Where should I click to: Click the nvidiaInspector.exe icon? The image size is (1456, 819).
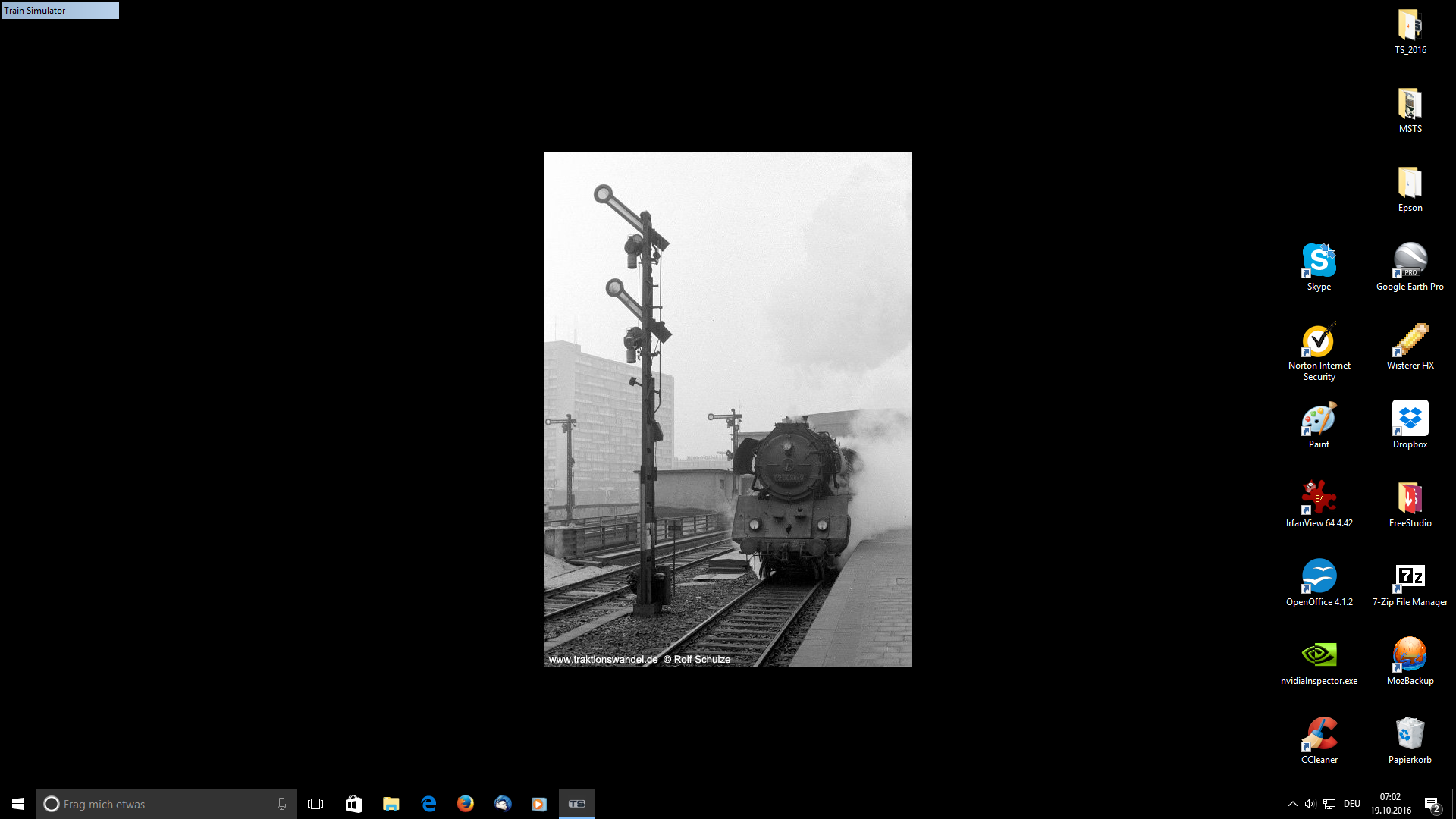pos(1319,656)
